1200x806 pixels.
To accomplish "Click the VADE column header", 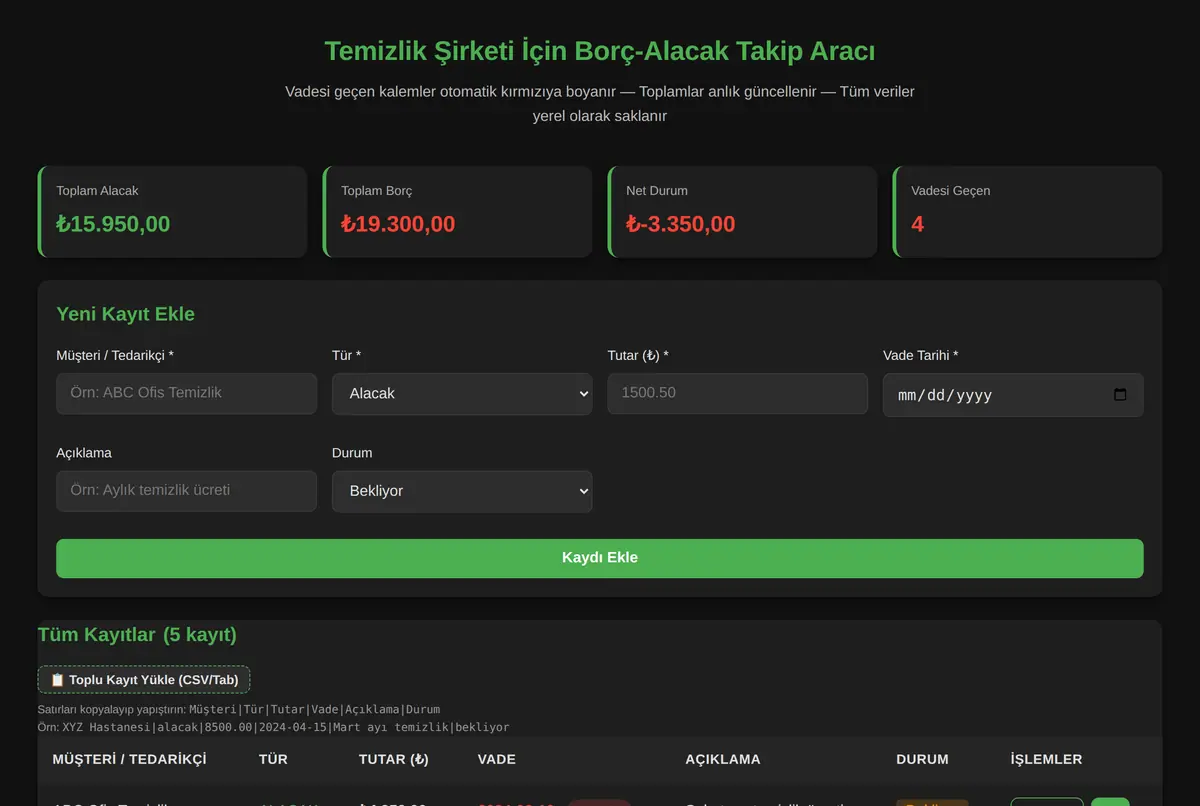I will [497, 759].
